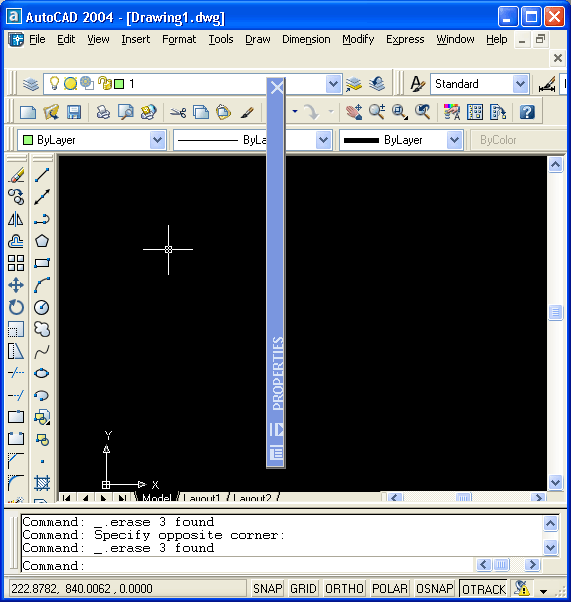The height and width of the screenshot is (602, 571).
Task: Toggle the GRID status button
Action: click(303, 589)
